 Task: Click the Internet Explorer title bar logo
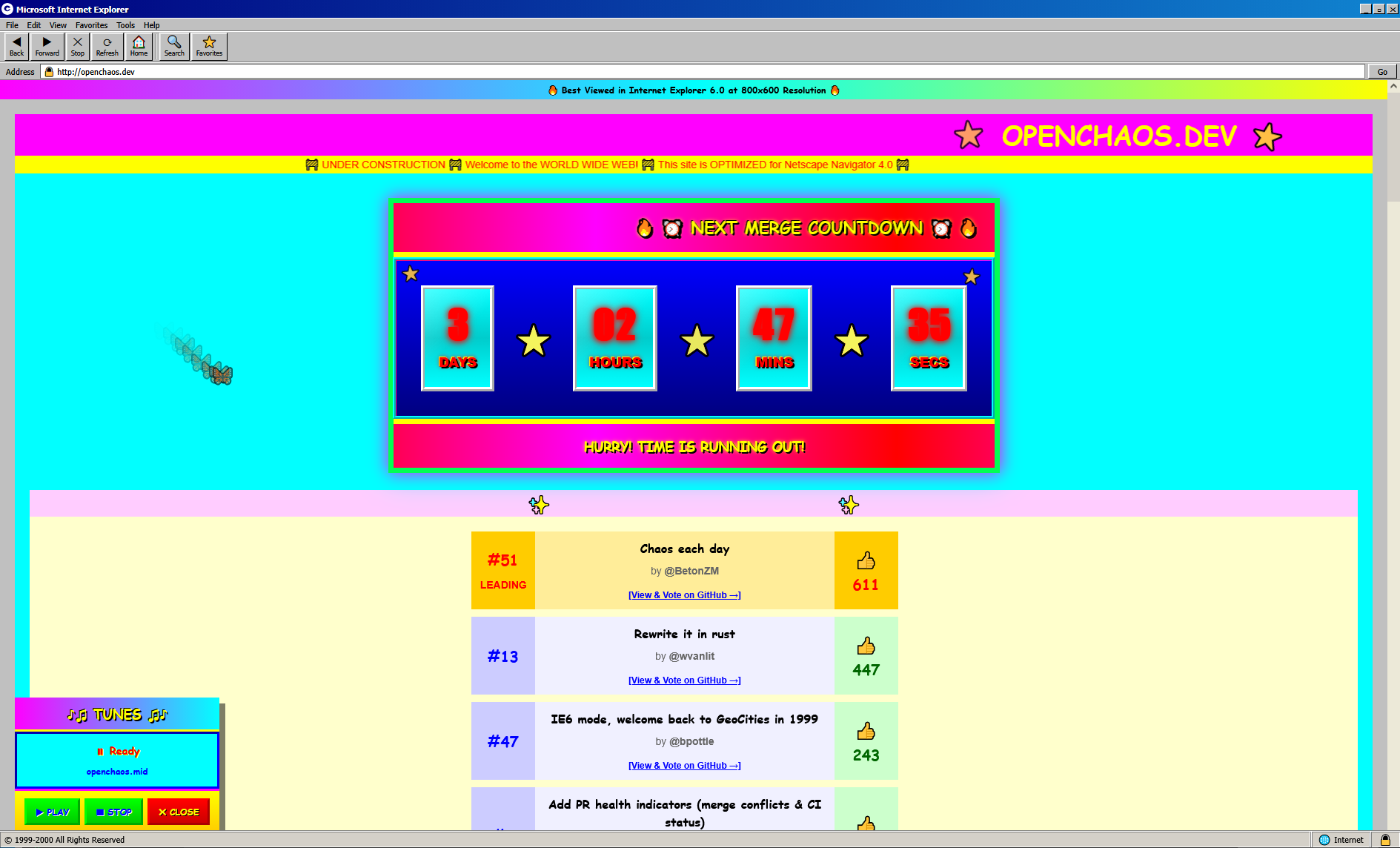point(7,9)
